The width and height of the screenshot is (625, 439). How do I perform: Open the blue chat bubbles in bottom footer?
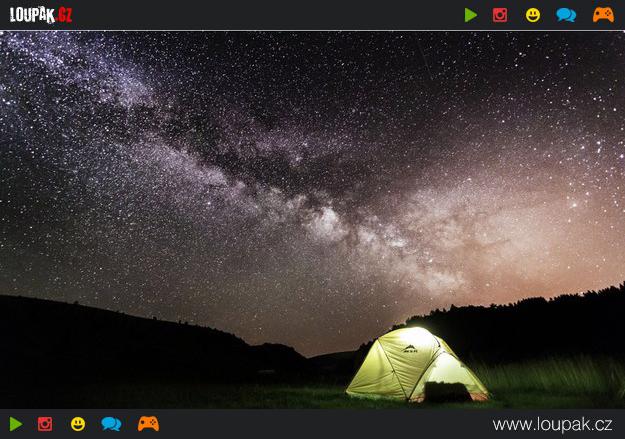click(x=111, y=424)
